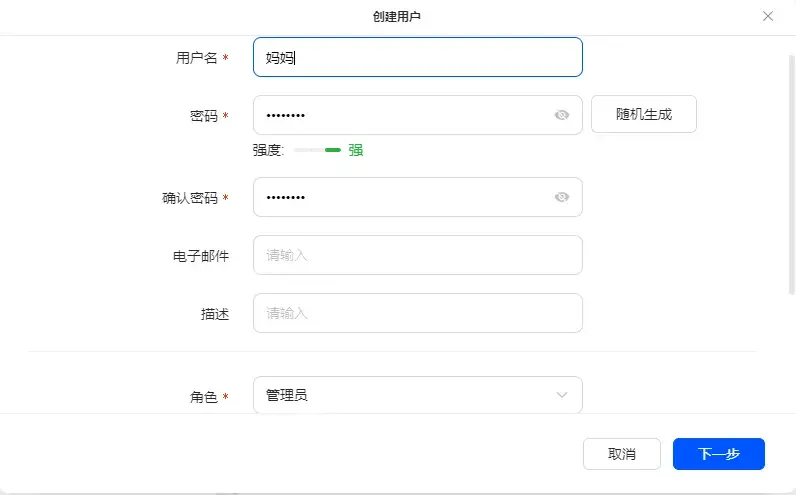Click the 随机生成 password button
The width and height of the screenshot is (796, 495).
click(643, 114)
